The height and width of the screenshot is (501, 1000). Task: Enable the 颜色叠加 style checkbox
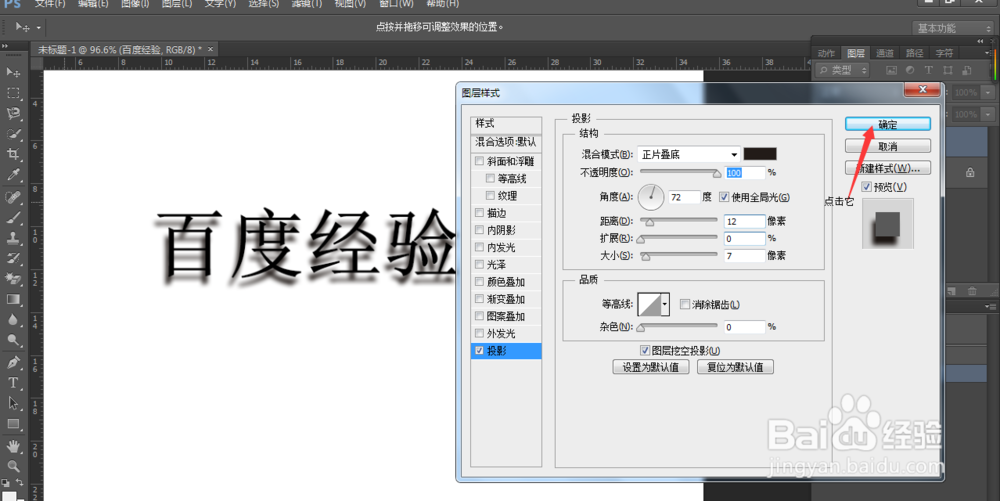point(480,281)
